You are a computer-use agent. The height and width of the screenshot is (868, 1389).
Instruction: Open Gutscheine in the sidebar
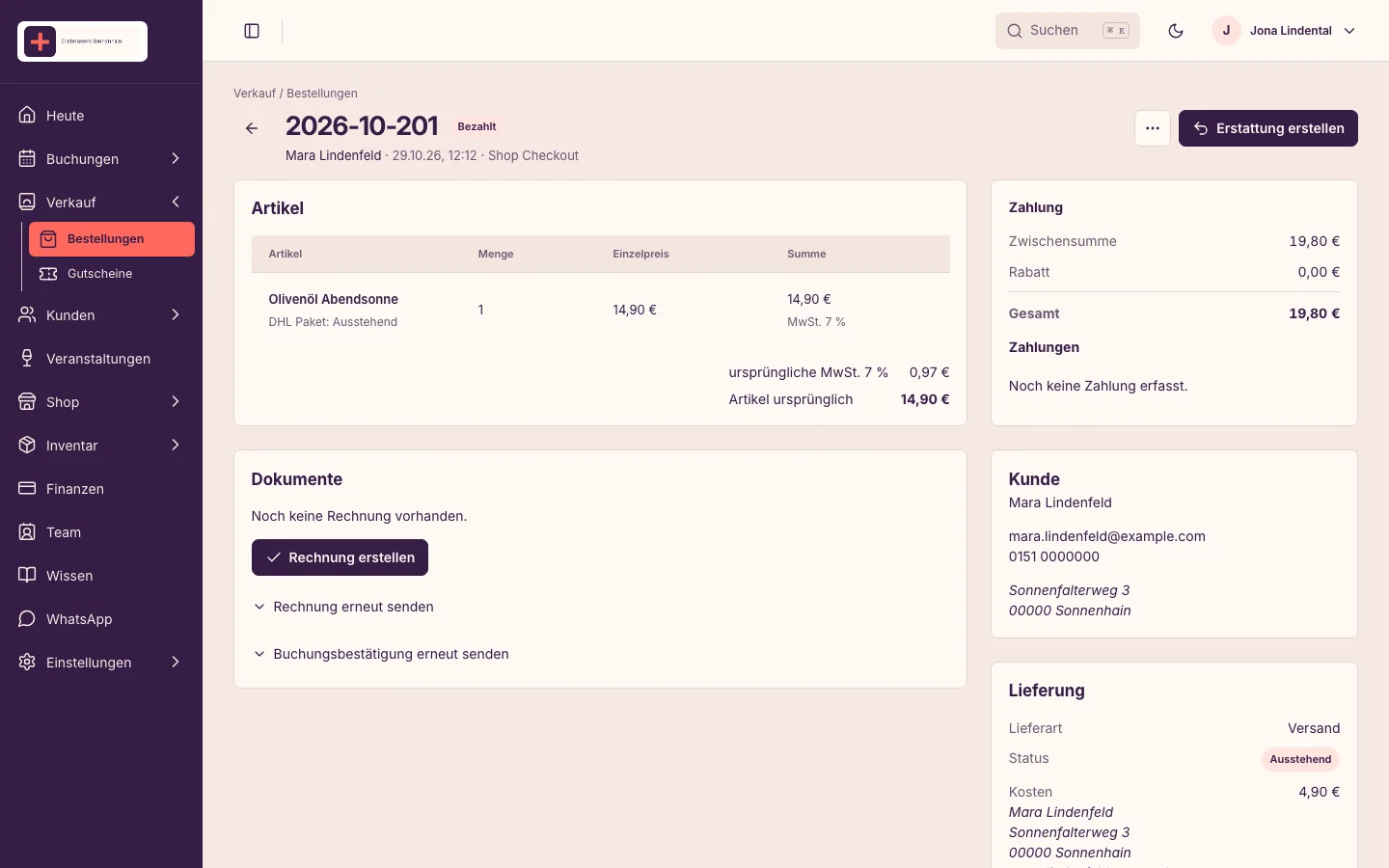pos(112,274)
